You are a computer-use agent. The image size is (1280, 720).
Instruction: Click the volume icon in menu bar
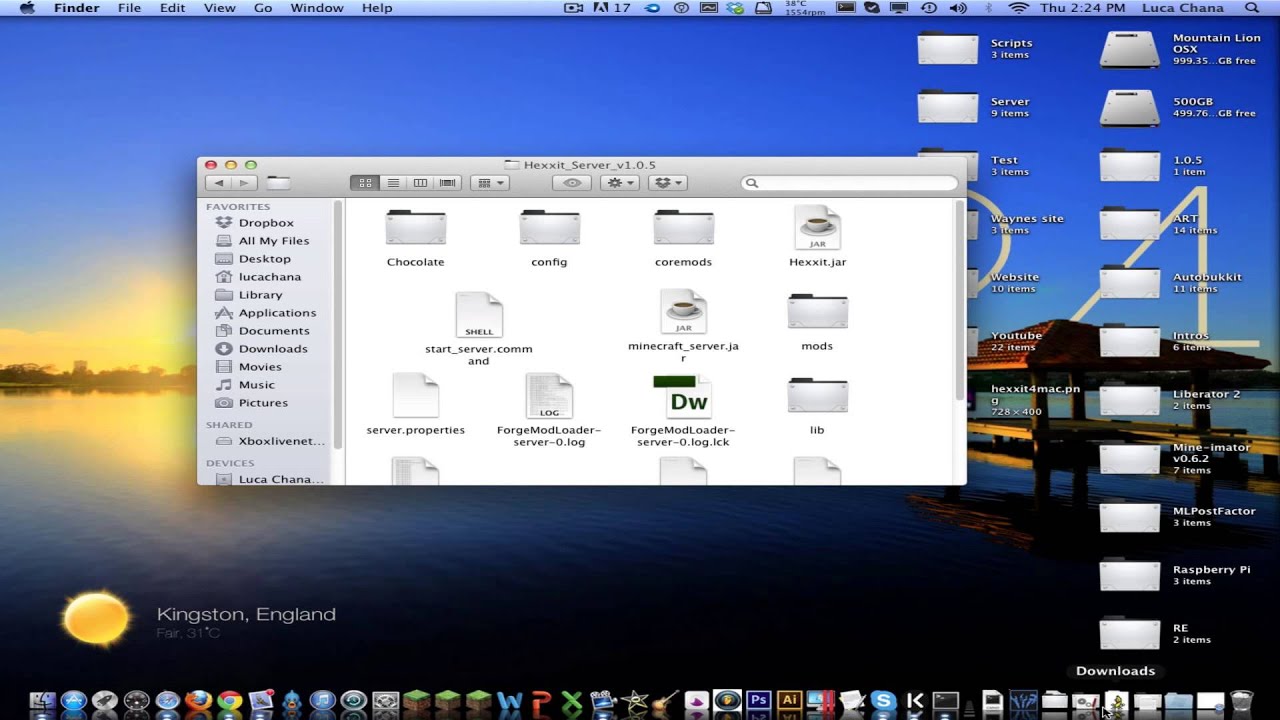958,8
